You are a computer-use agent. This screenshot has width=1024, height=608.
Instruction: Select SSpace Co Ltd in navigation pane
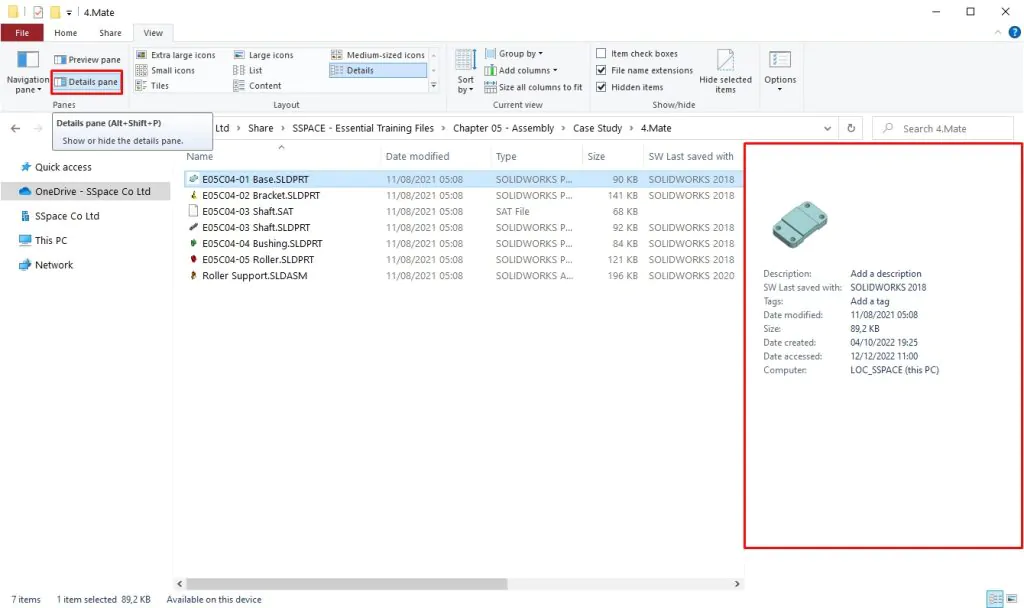pyautogui.click(x=67, y=216)
